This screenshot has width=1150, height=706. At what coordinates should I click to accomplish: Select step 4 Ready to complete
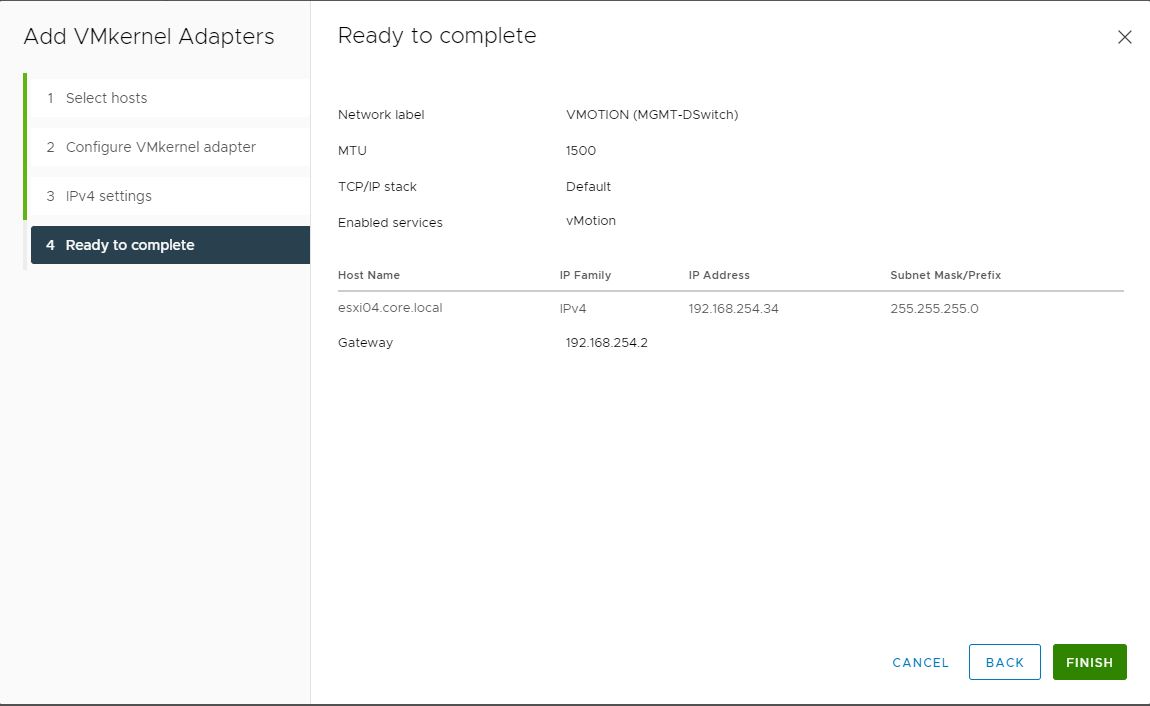tap(170, 245)
